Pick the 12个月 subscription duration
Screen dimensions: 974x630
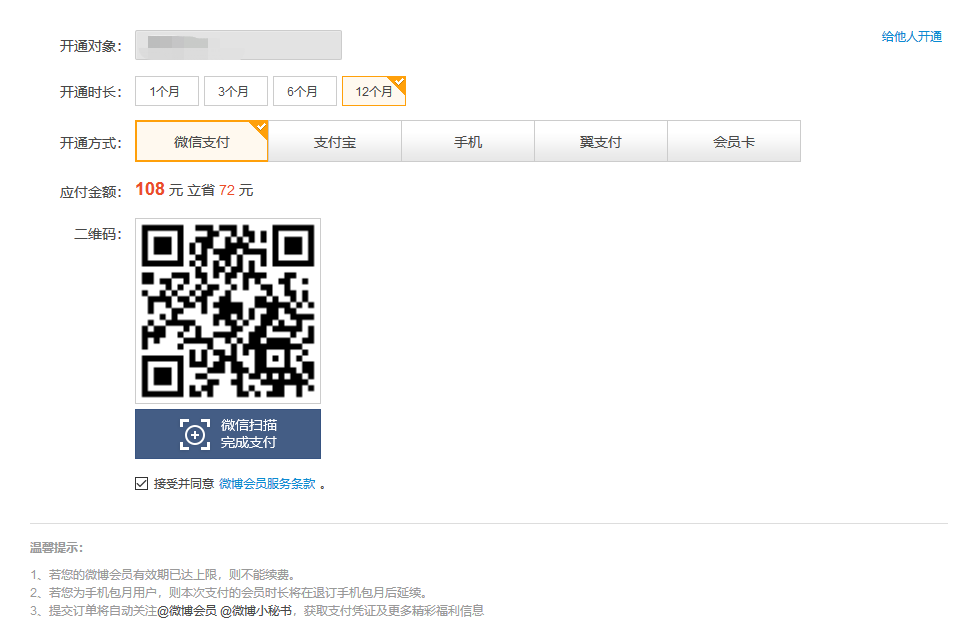373,91
